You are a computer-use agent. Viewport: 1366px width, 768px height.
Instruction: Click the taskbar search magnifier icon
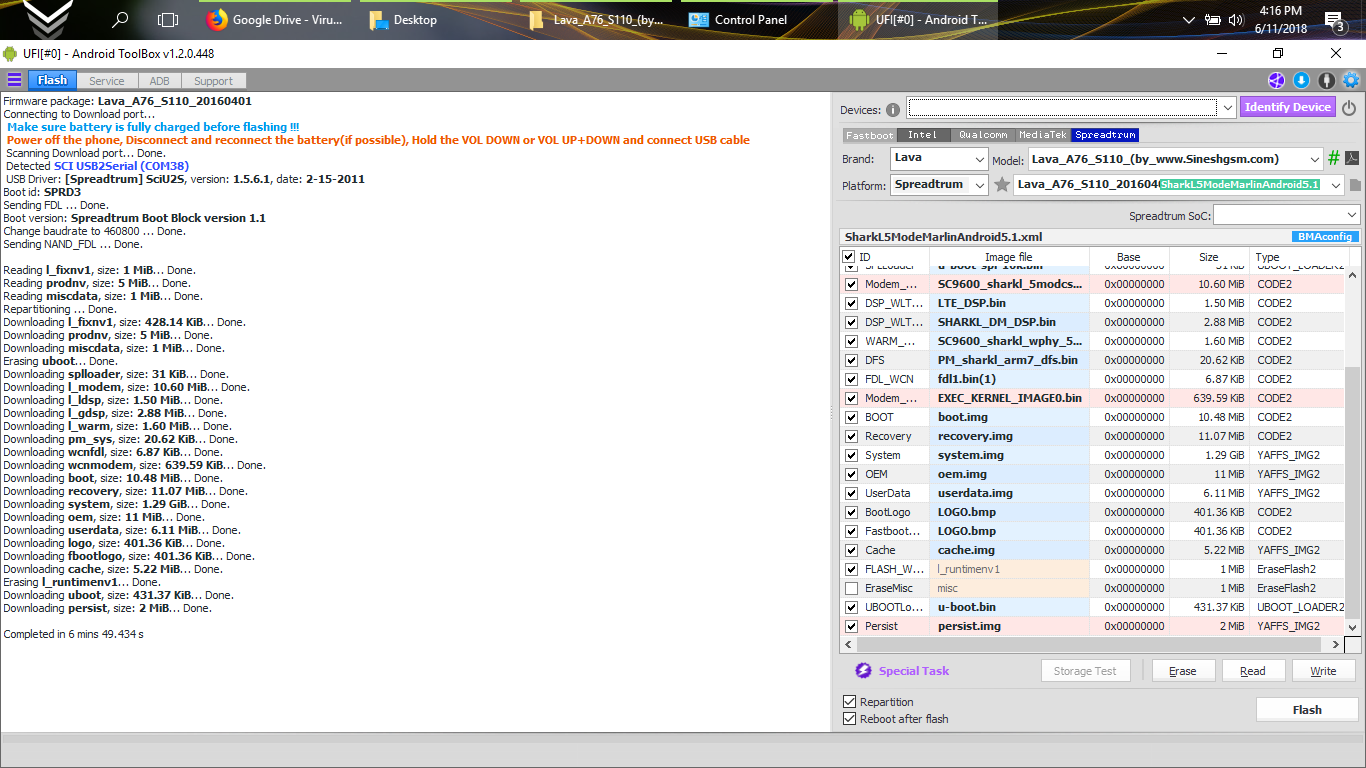click(120, 19)
